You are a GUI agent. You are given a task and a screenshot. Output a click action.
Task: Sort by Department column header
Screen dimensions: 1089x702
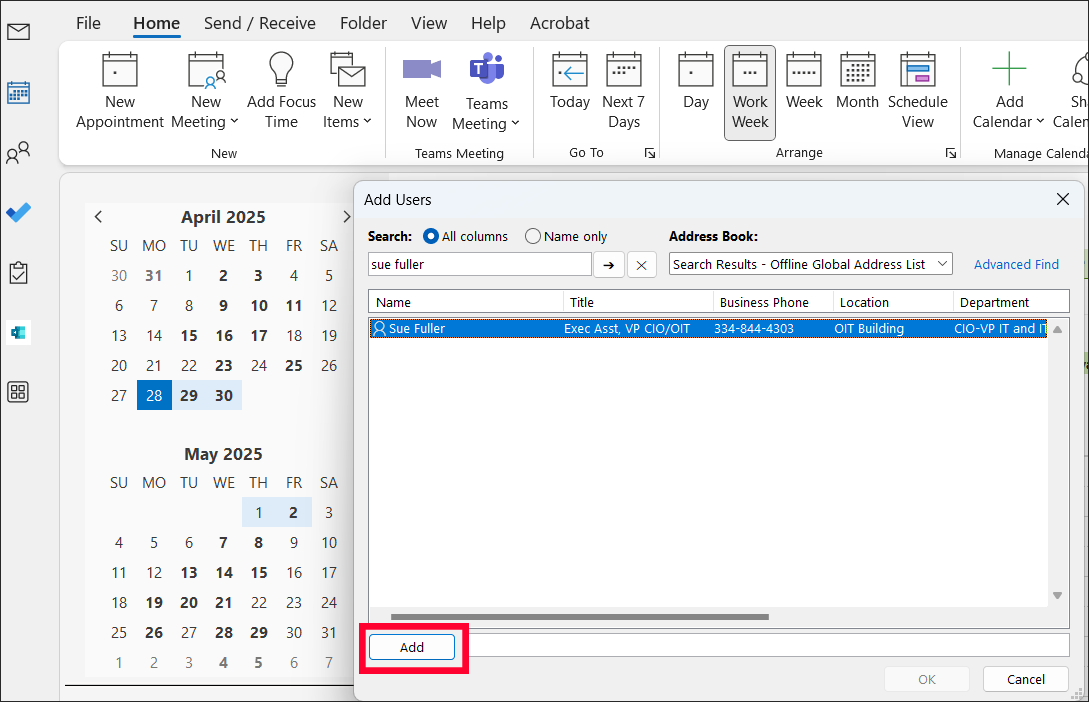click(1011, 303)
